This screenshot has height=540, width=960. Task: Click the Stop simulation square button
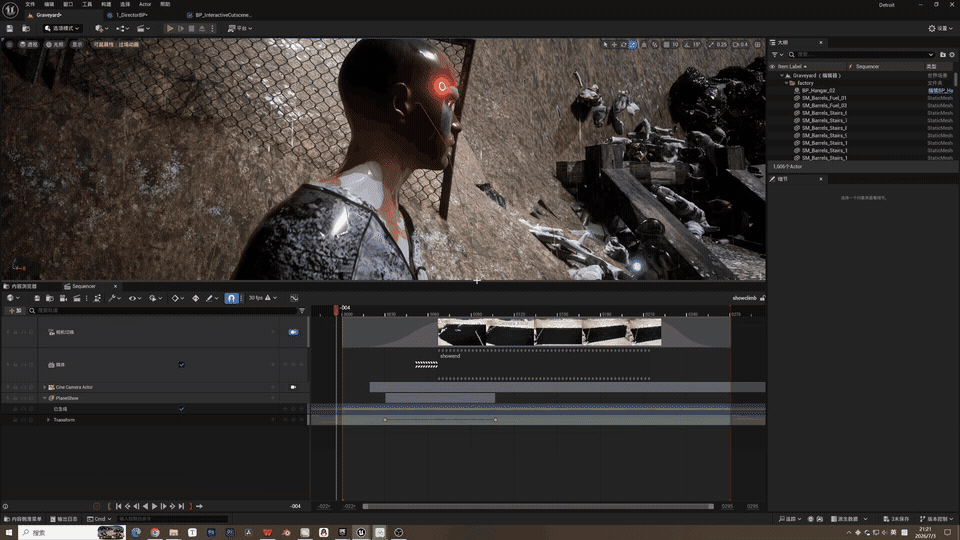pyautogui.click(x=192, y=28)
